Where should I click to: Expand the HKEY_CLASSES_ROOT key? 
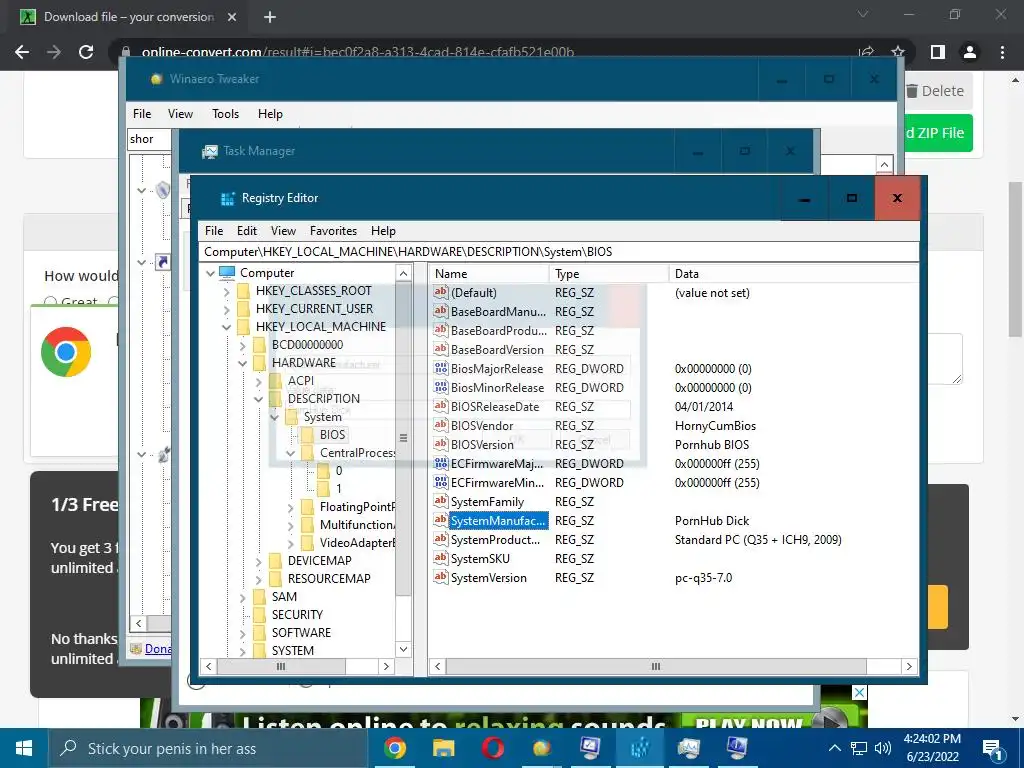click(227, 291)
